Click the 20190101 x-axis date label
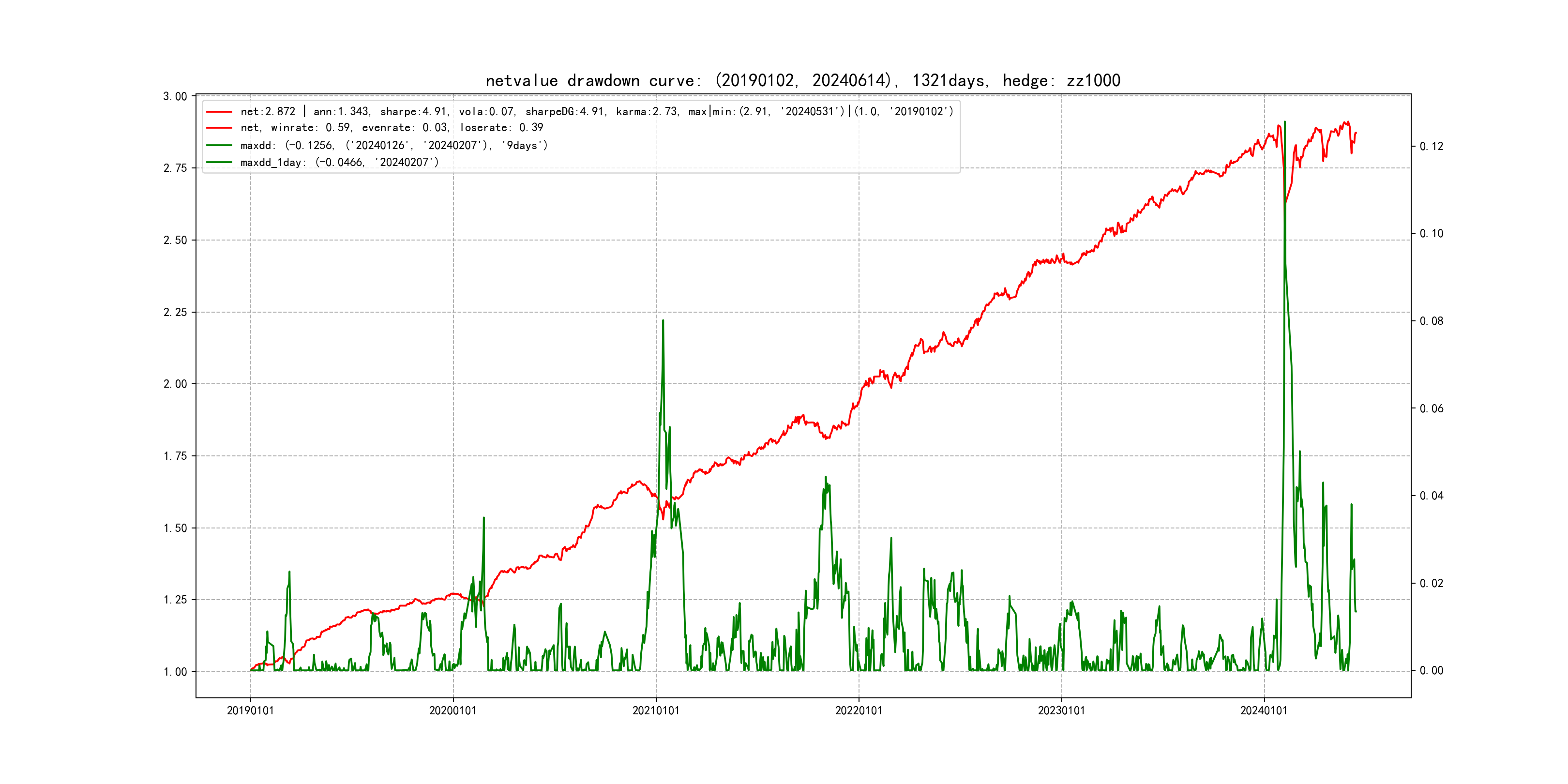Viewport: 1568px width, 784px height. pos(250,711)
